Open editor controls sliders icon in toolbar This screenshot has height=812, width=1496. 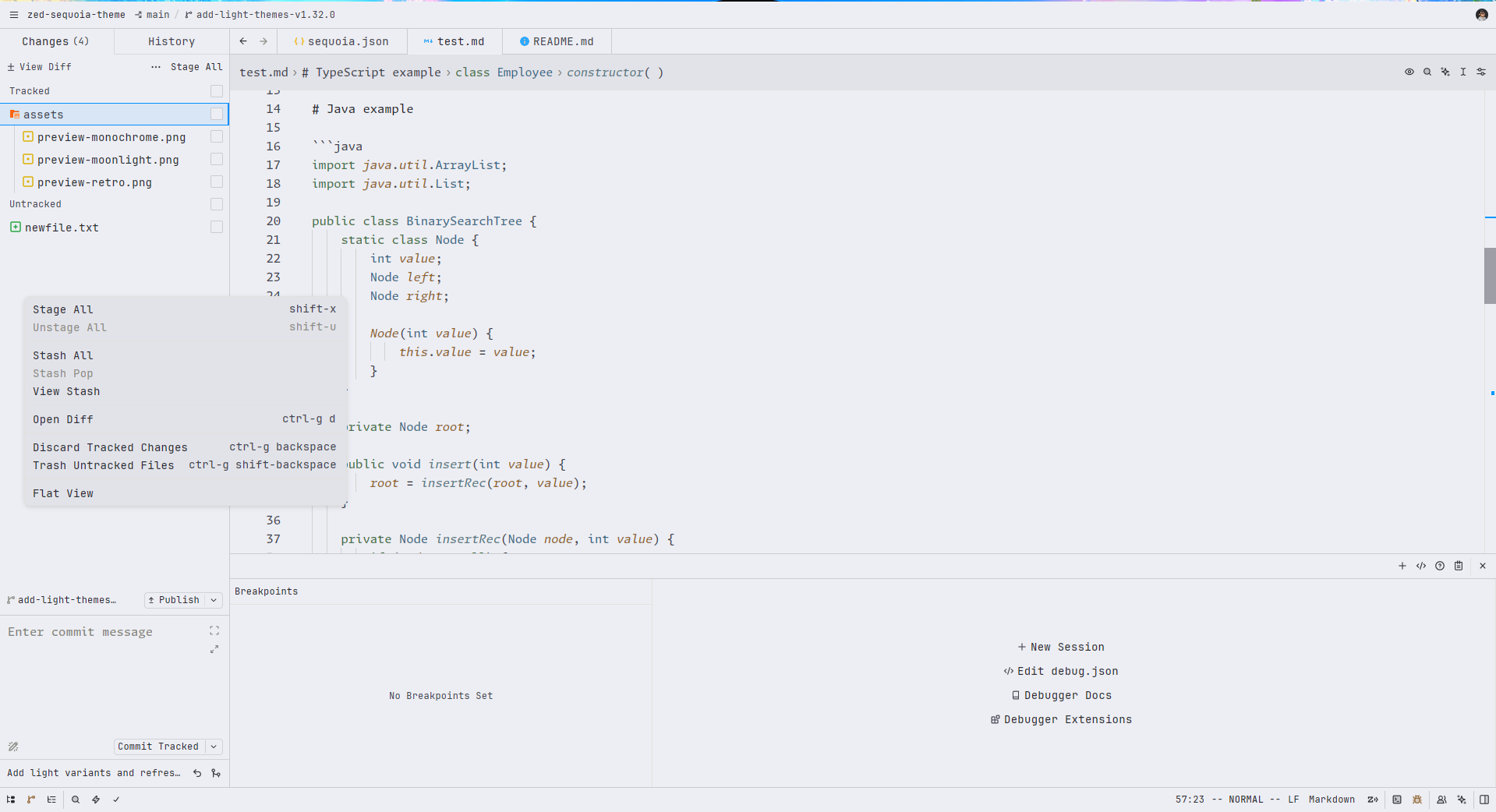point(1481,72)
